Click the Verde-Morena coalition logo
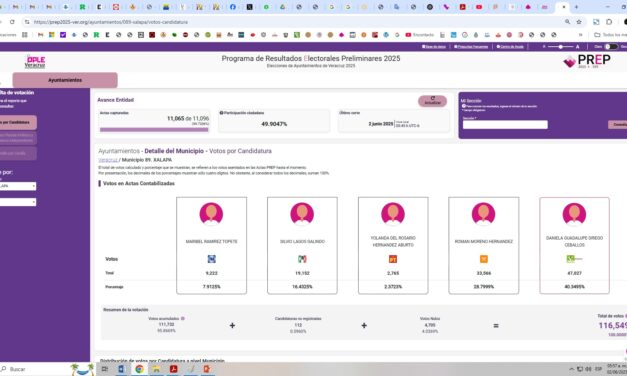The width and height of the screenshot is (627, 376). point(574,259)
